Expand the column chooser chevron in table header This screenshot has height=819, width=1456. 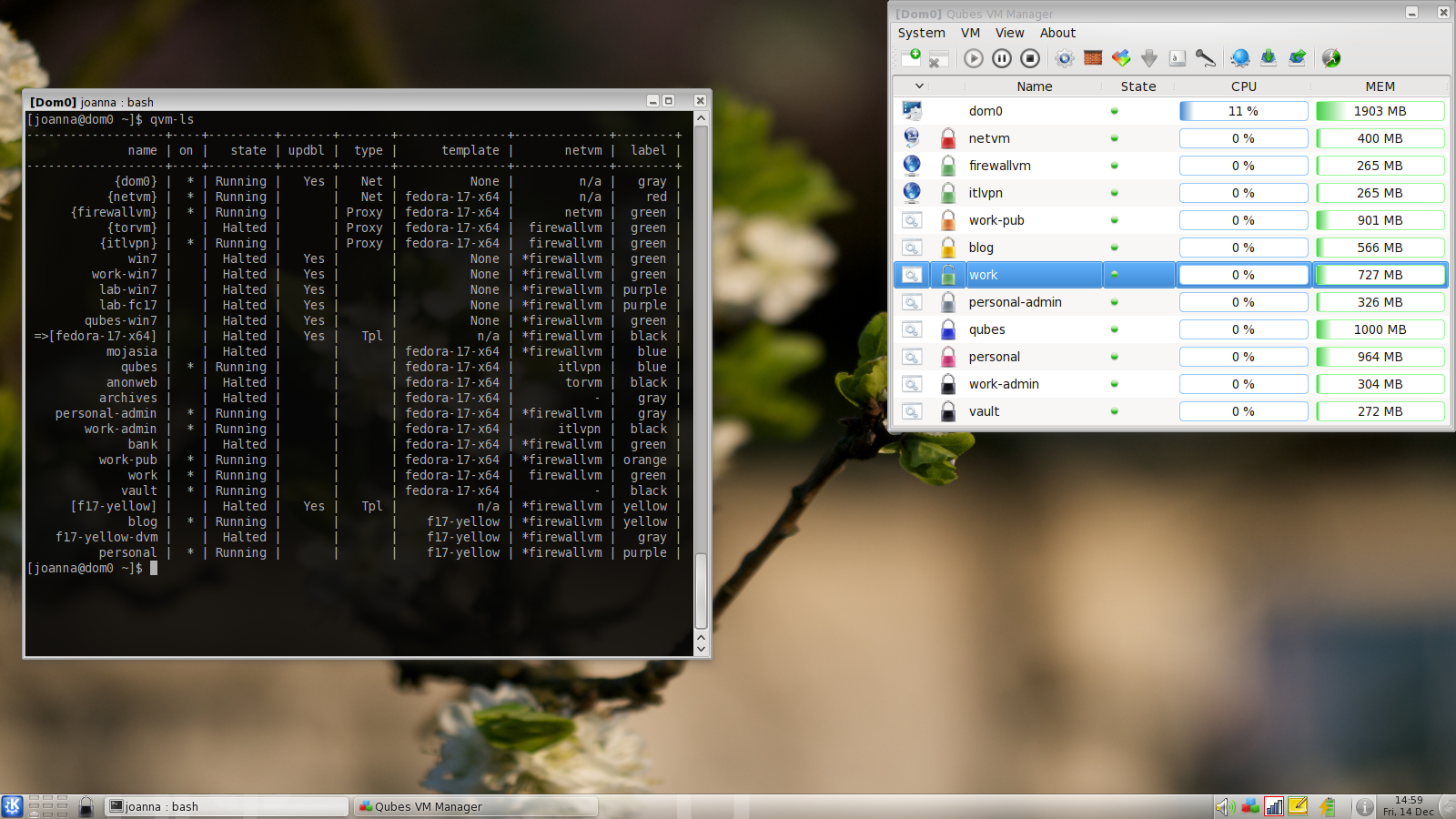click(919, 86)
